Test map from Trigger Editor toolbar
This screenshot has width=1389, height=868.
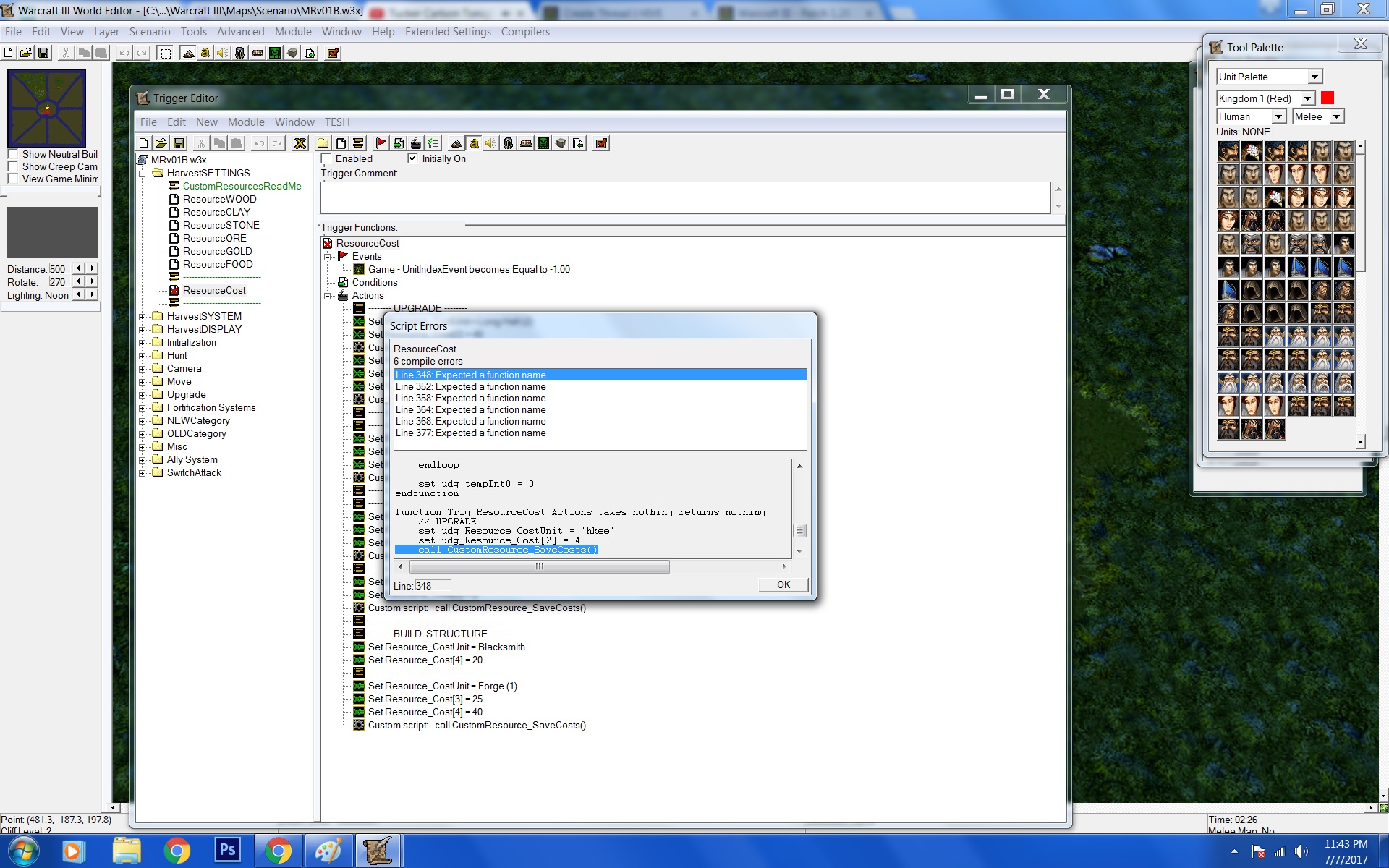[601, 143]
